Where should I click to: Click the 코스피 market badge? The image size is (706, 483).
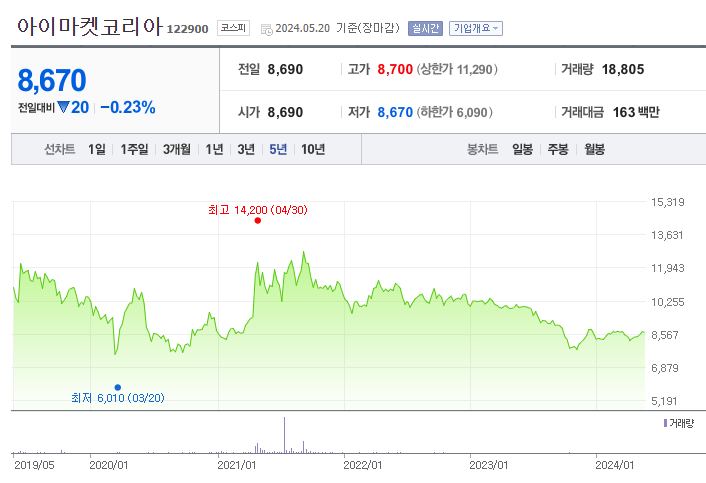[233, 28]
